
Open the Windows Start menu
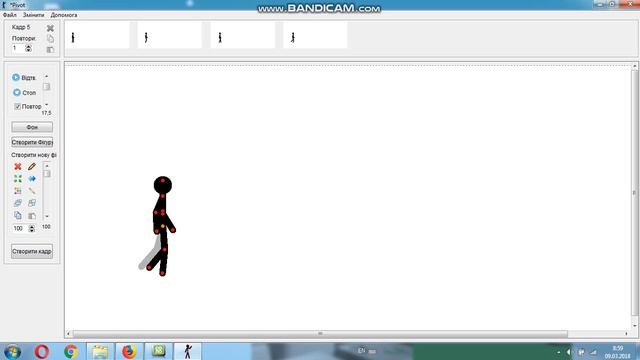(13, 351)
